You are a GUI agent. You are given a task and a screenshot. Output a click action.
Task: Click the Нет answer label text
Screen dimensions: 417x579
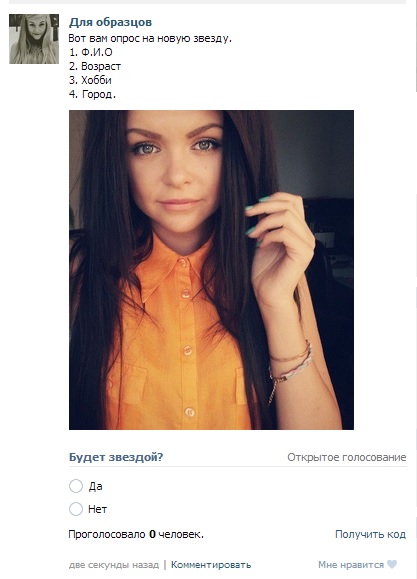98,509
